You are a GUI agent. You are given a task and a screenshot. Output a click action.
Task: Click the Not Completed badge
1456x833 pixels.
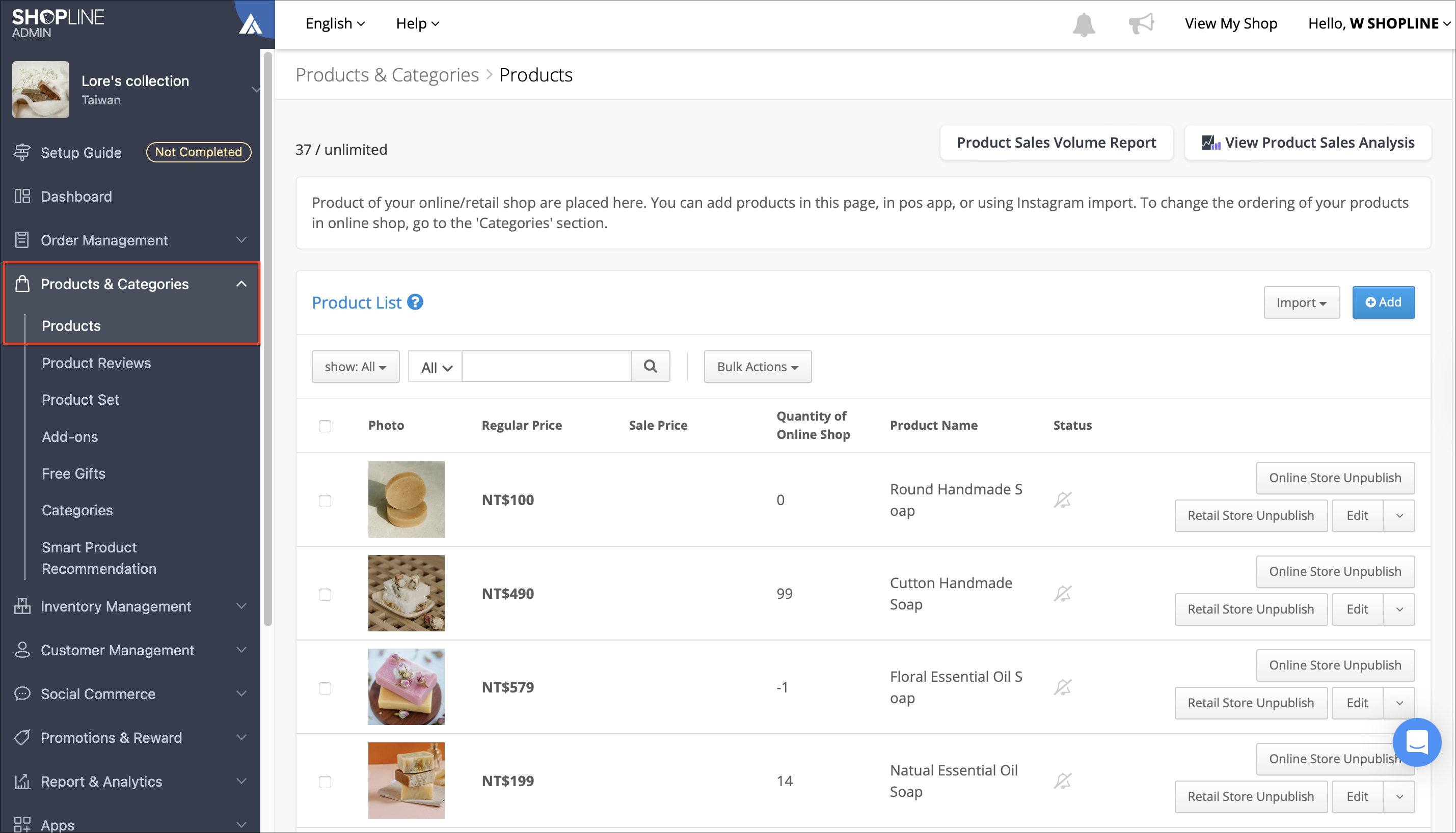(199, 152)
